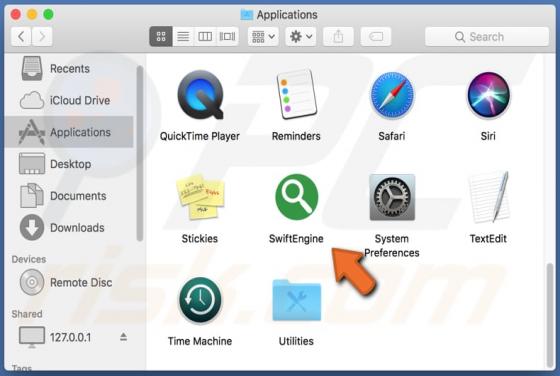The height and width of the screenshot is (376, 560).
Task: Open the group-by arrange dropdown
Action: [263, 36]
